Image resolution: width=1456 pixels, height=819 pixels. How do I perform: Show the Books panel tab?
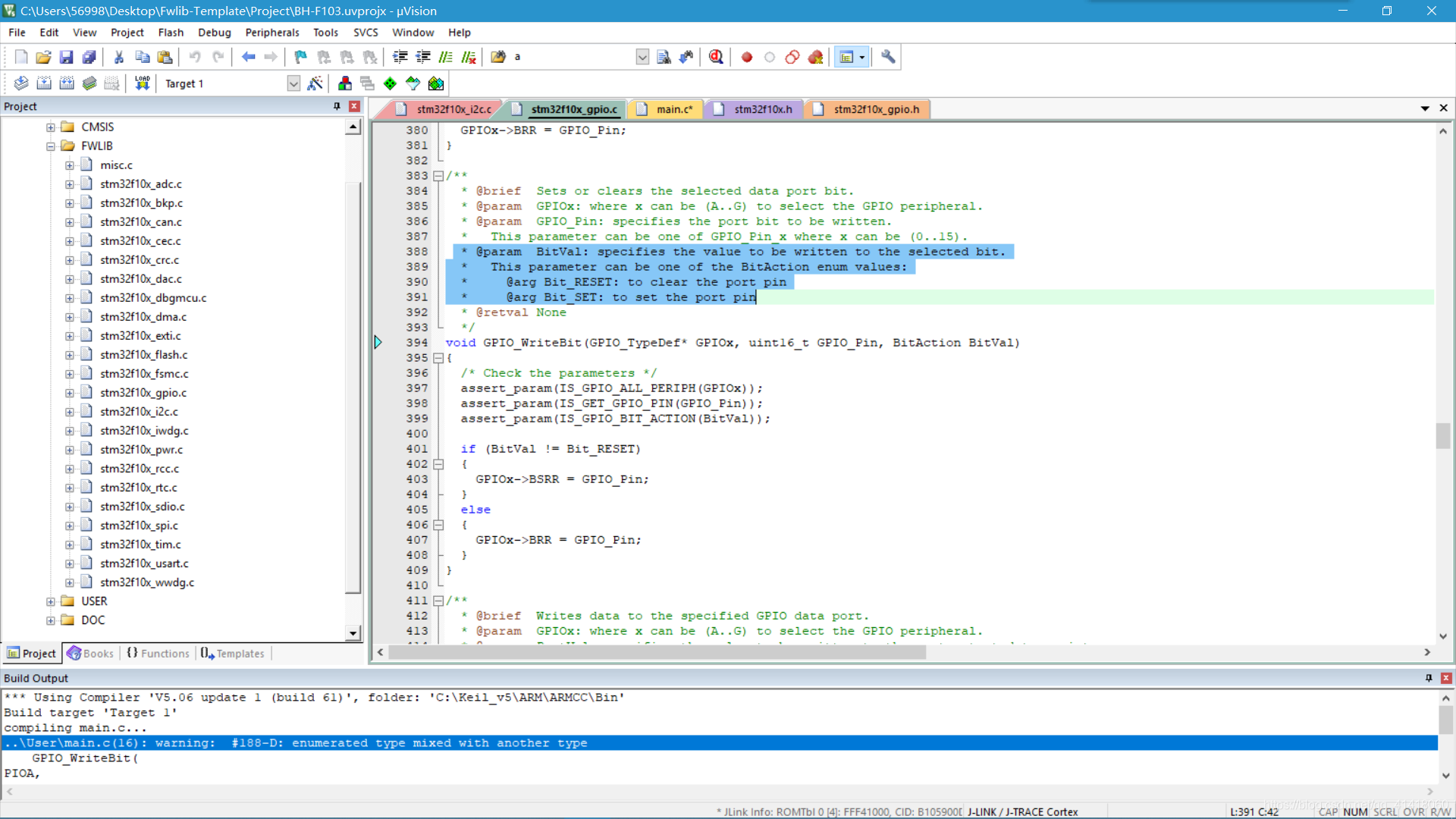coord(91,654)
